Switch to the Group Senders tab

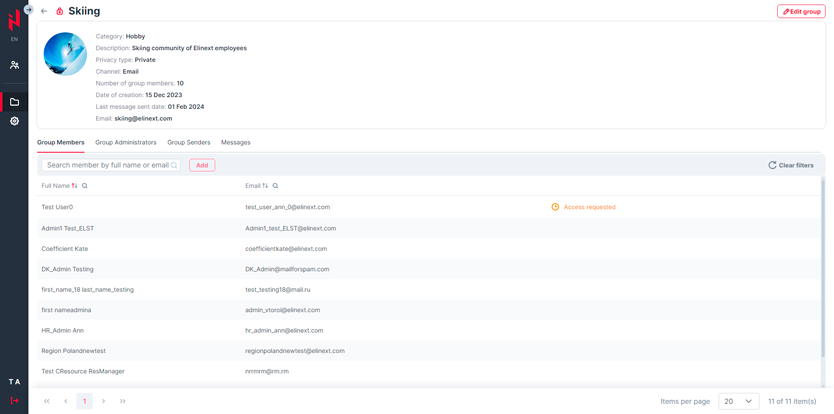(x=188, y=143)
